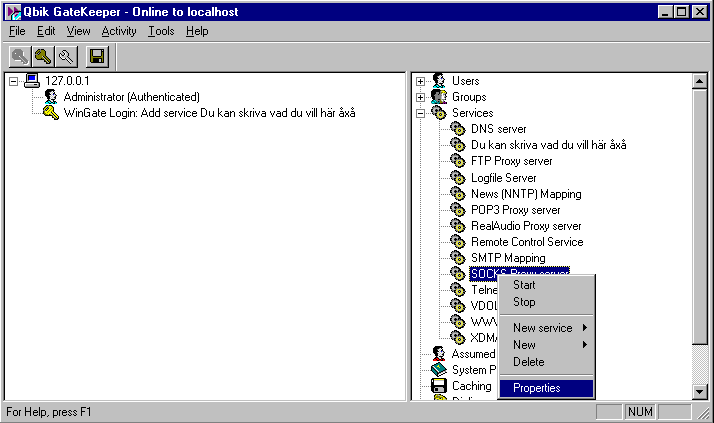This screenshot has width=714, height=423.
Task: Click the Assumed users icon
Action: tap(439, 354)
